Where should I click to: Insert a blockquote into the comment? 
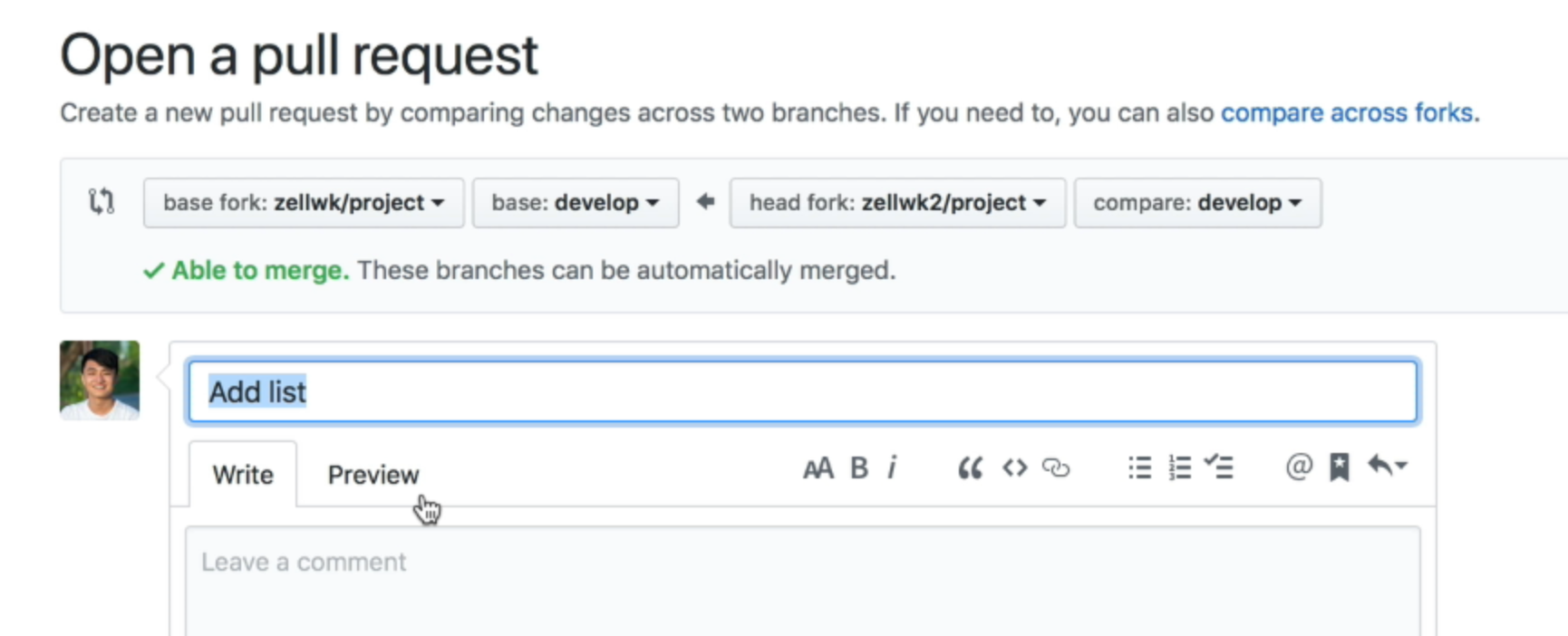(x=969, y=468)
